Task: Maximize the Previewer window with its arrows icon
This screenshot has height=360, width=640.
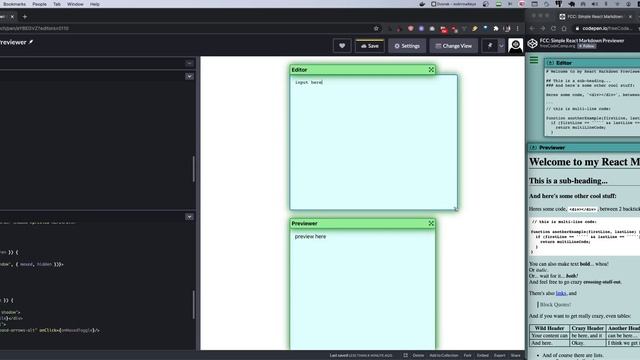Action: (431, 223)
